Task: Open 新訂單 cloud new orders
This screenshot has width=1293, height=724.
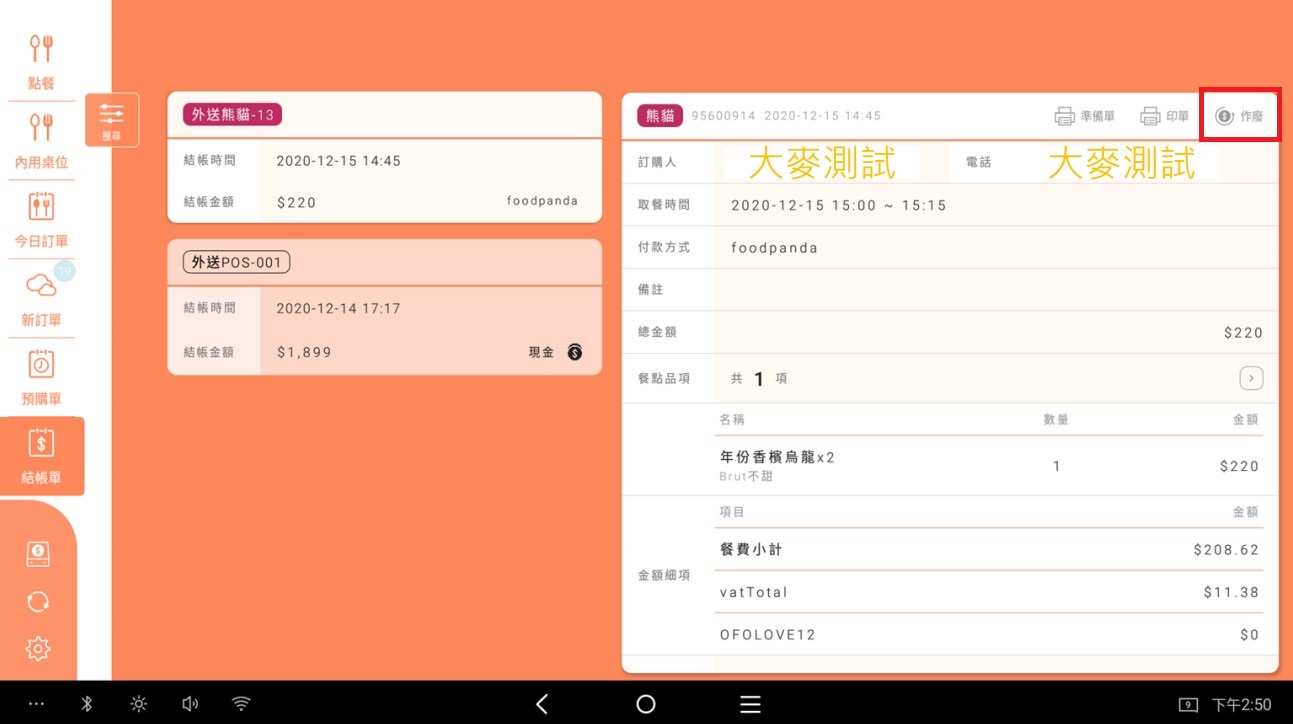Action: click(x=41, y=297)
